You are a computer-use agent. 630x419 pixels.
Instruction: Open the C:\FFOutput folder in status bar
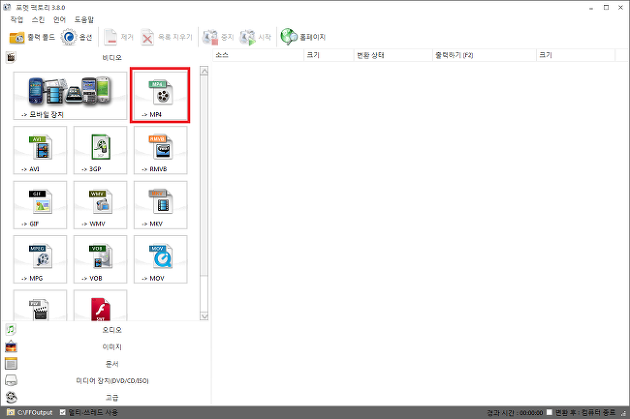tap(31, 413)
